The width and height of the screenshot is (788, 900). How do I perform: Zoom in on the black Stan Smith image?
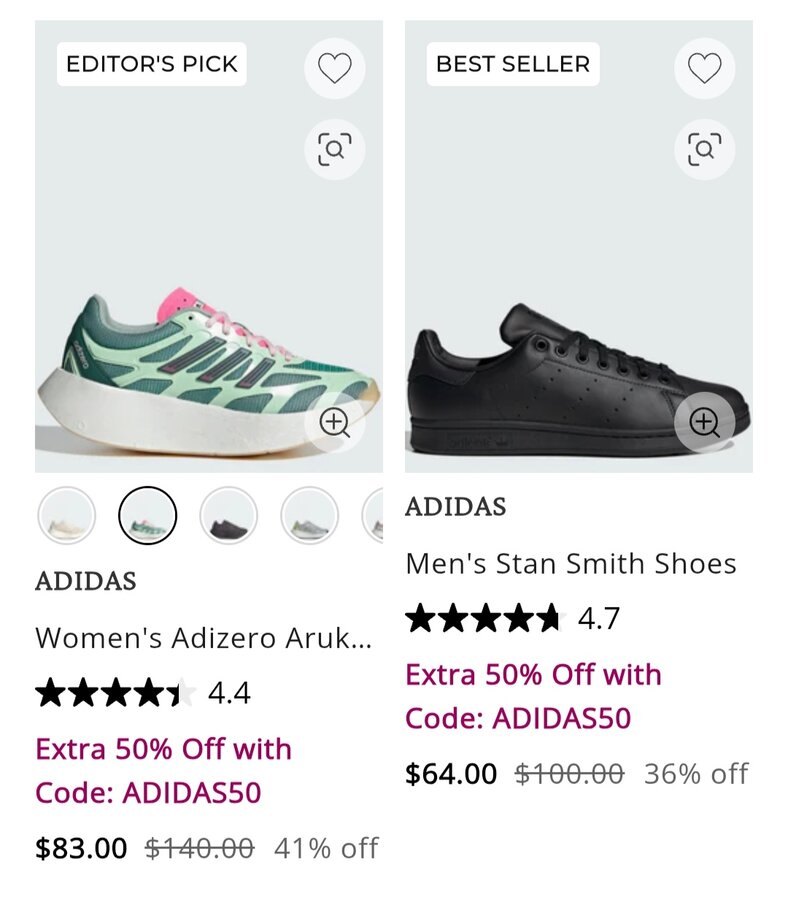[x=704, y=423]
